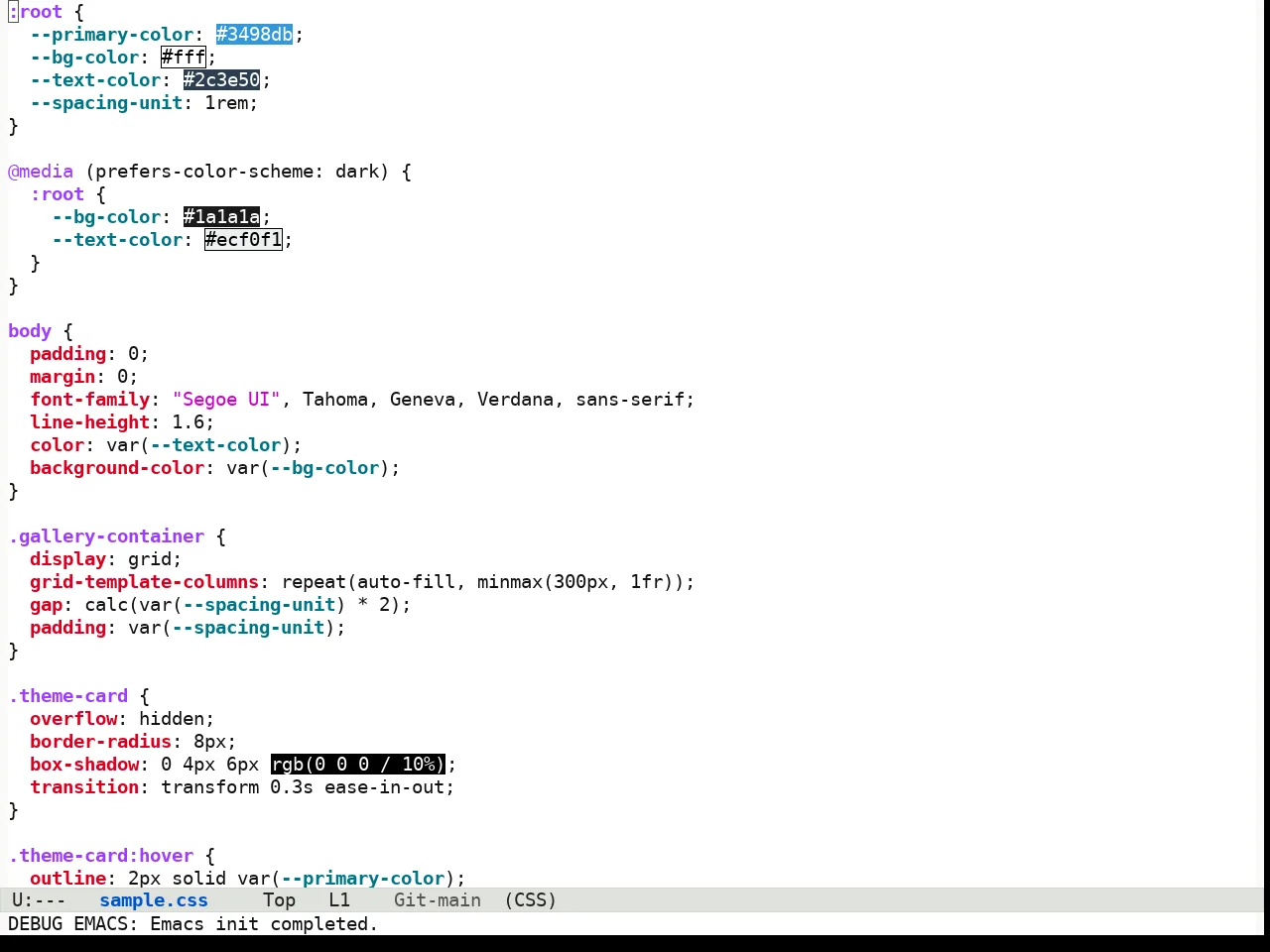Viewport: 1270px width, 952px height.
Task: Click the grid-template-columns property
Action: pos(145,582)
